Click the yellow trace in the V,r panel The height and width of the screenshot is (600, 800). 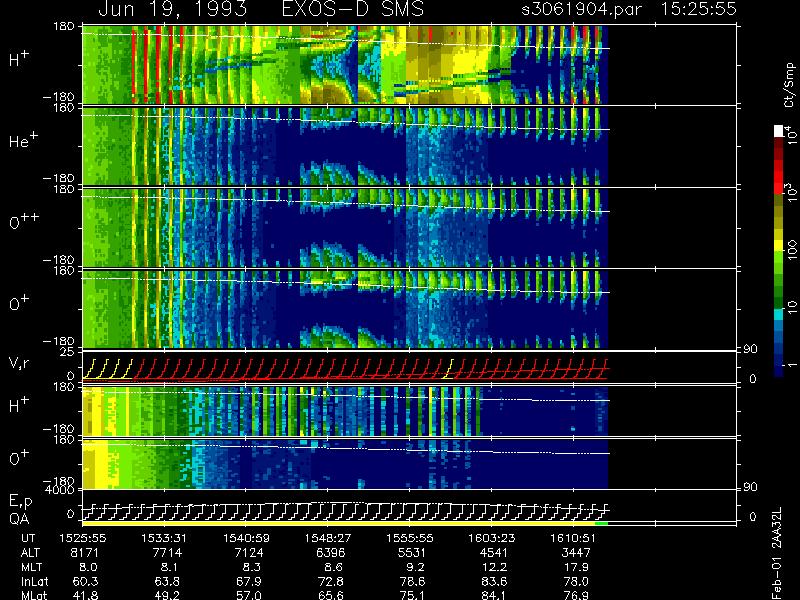[108, 368]
